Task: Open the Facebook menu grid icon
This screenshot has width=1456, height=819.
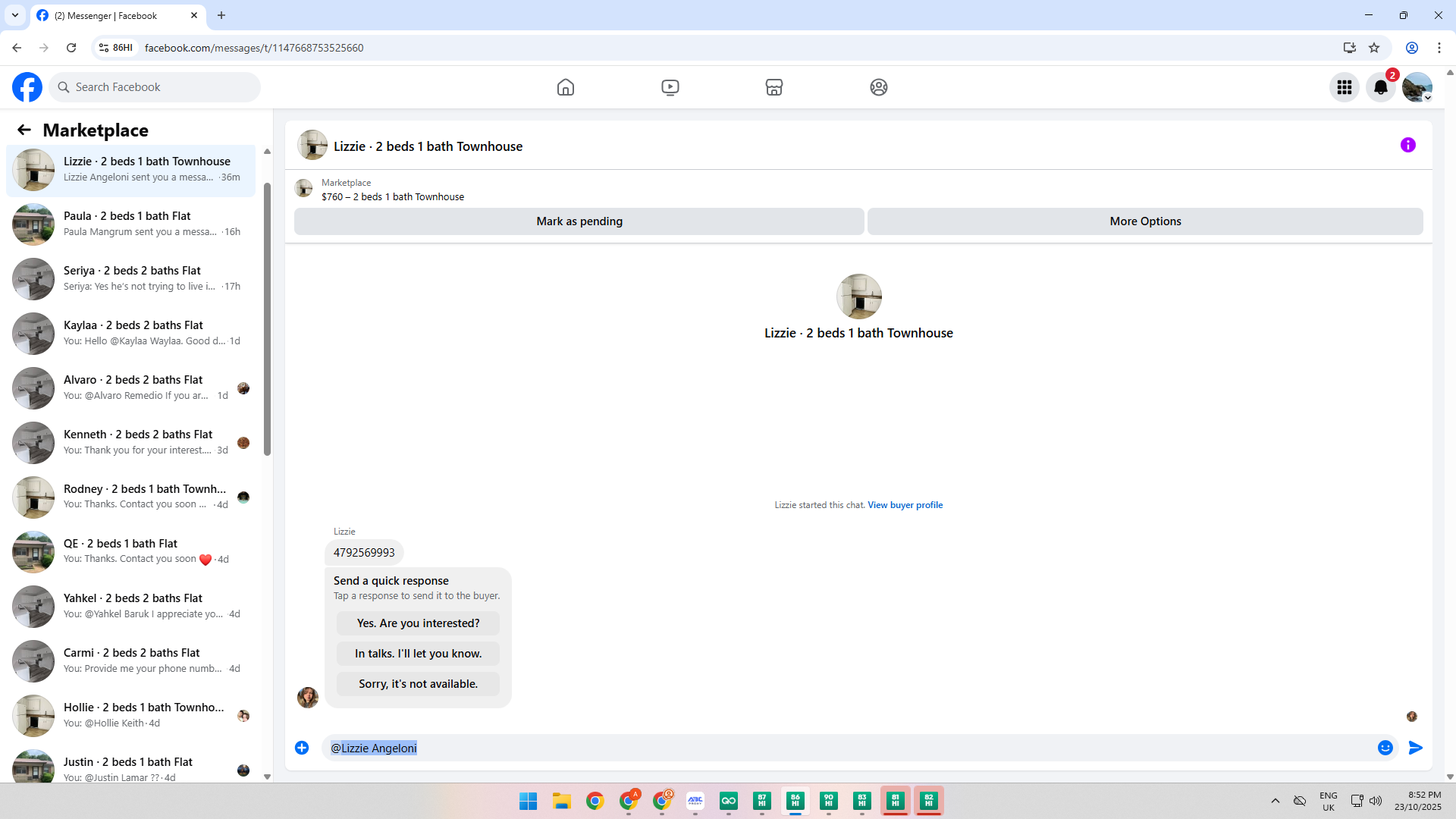Action: 1344,87
